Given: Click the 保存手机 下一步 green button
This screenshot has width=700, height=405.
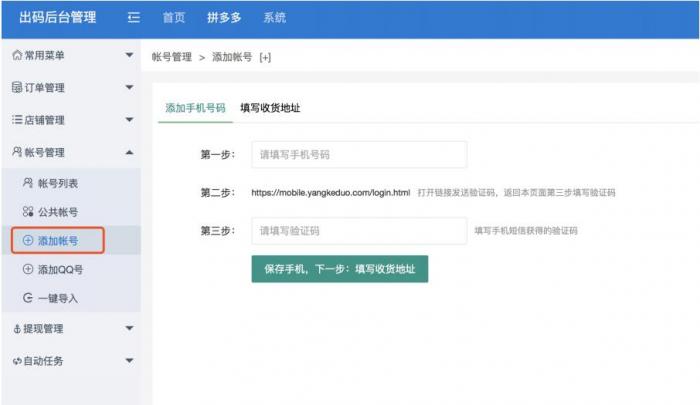Looking at the screenshot, I should tap(339, 269).
